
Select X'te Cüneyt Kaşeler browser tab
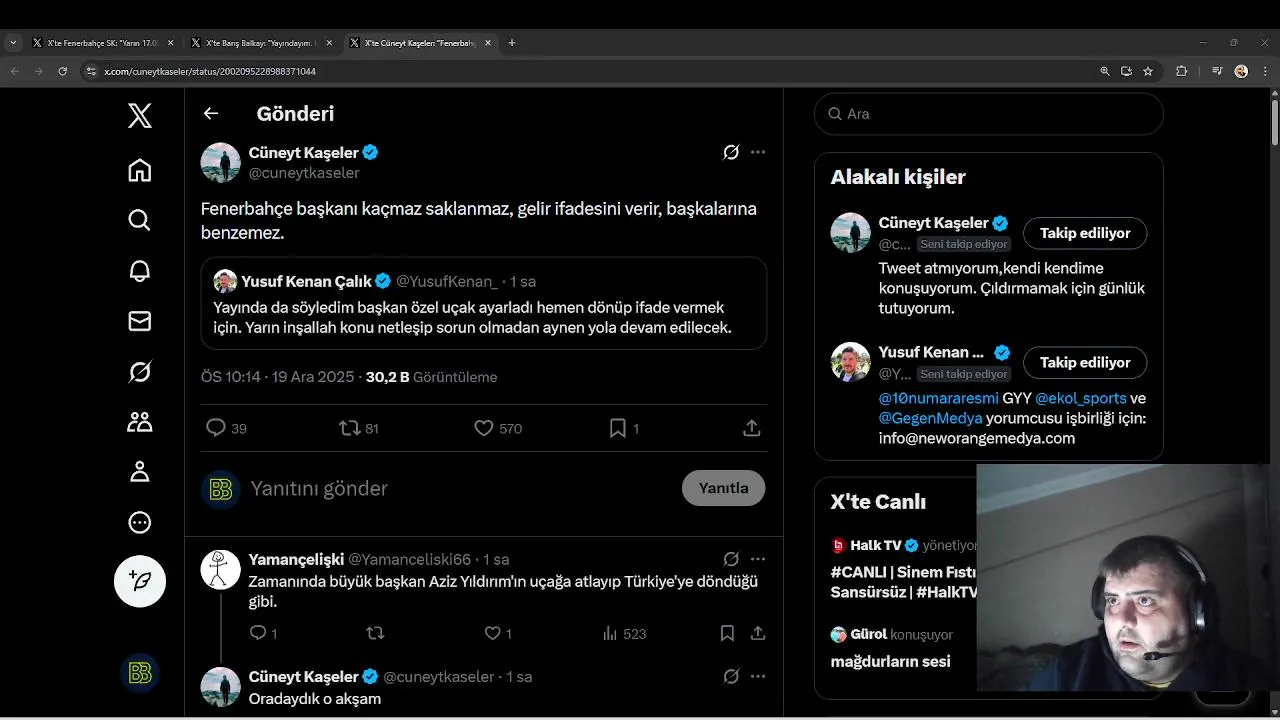(x=419, y=43)
